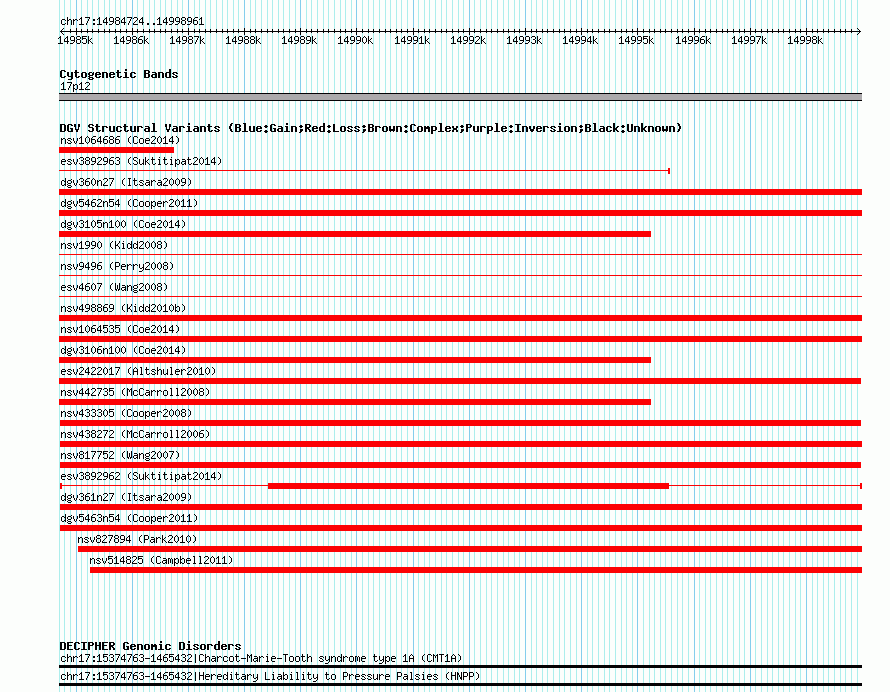Click the chr17:14984724..14998961 coordinate label

click(132, 22)
